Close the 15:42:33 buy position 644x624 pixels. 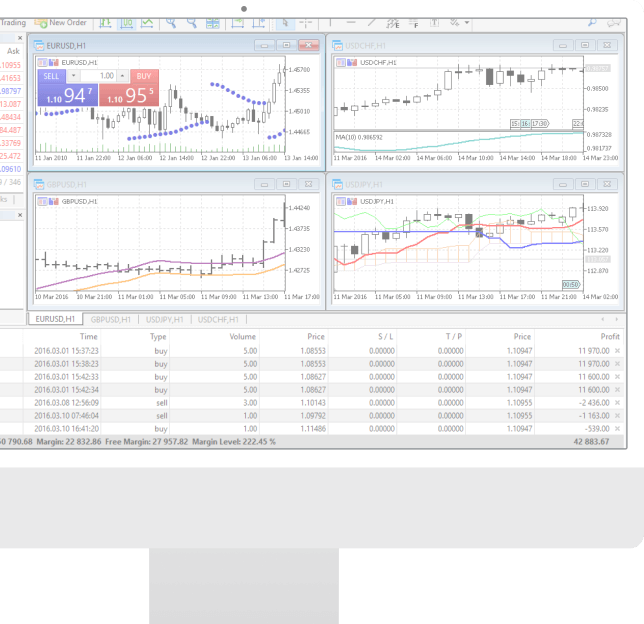617,377
